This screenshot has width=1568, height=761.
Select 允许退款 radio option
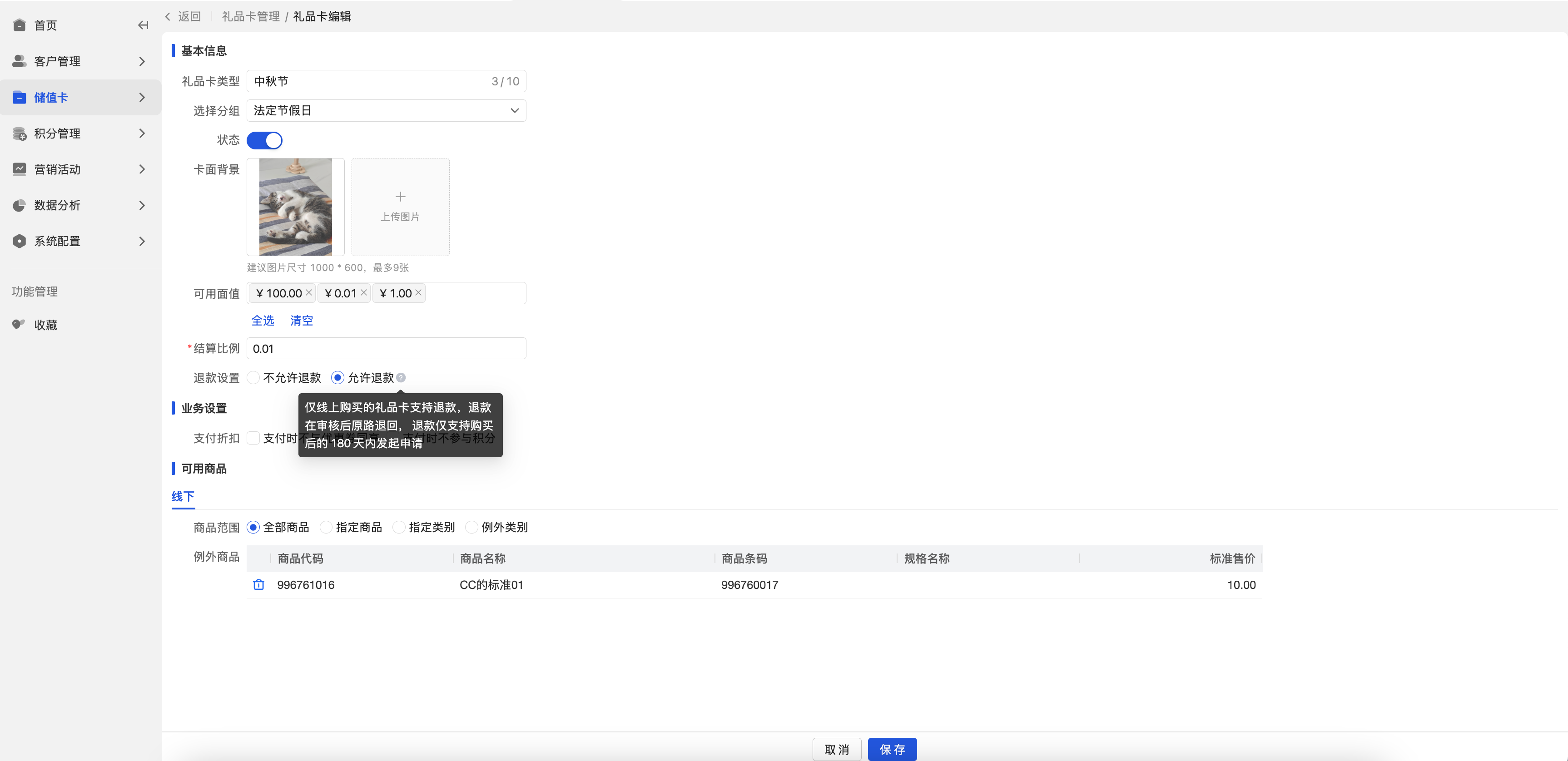(x=337, y=378)
